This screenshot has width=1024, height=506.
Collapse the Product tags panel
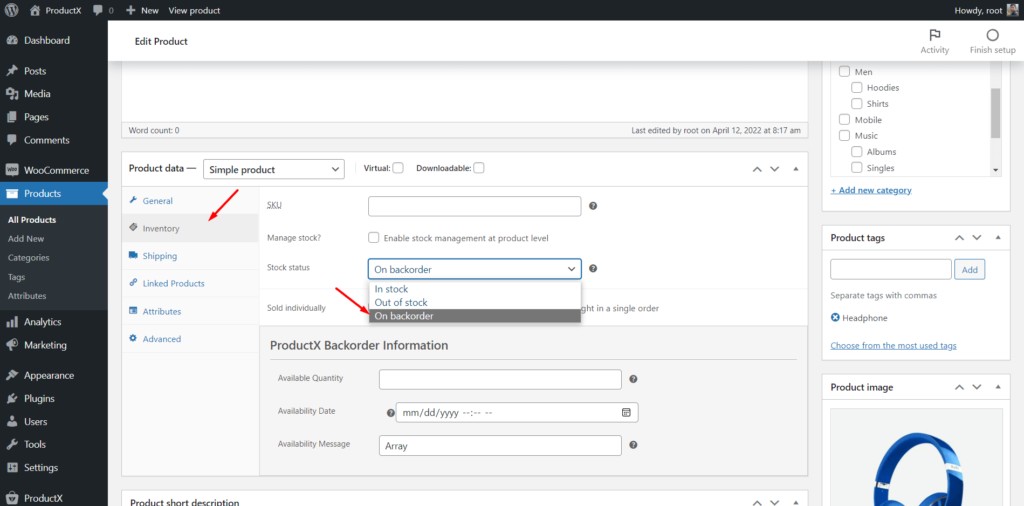[997, 238]
